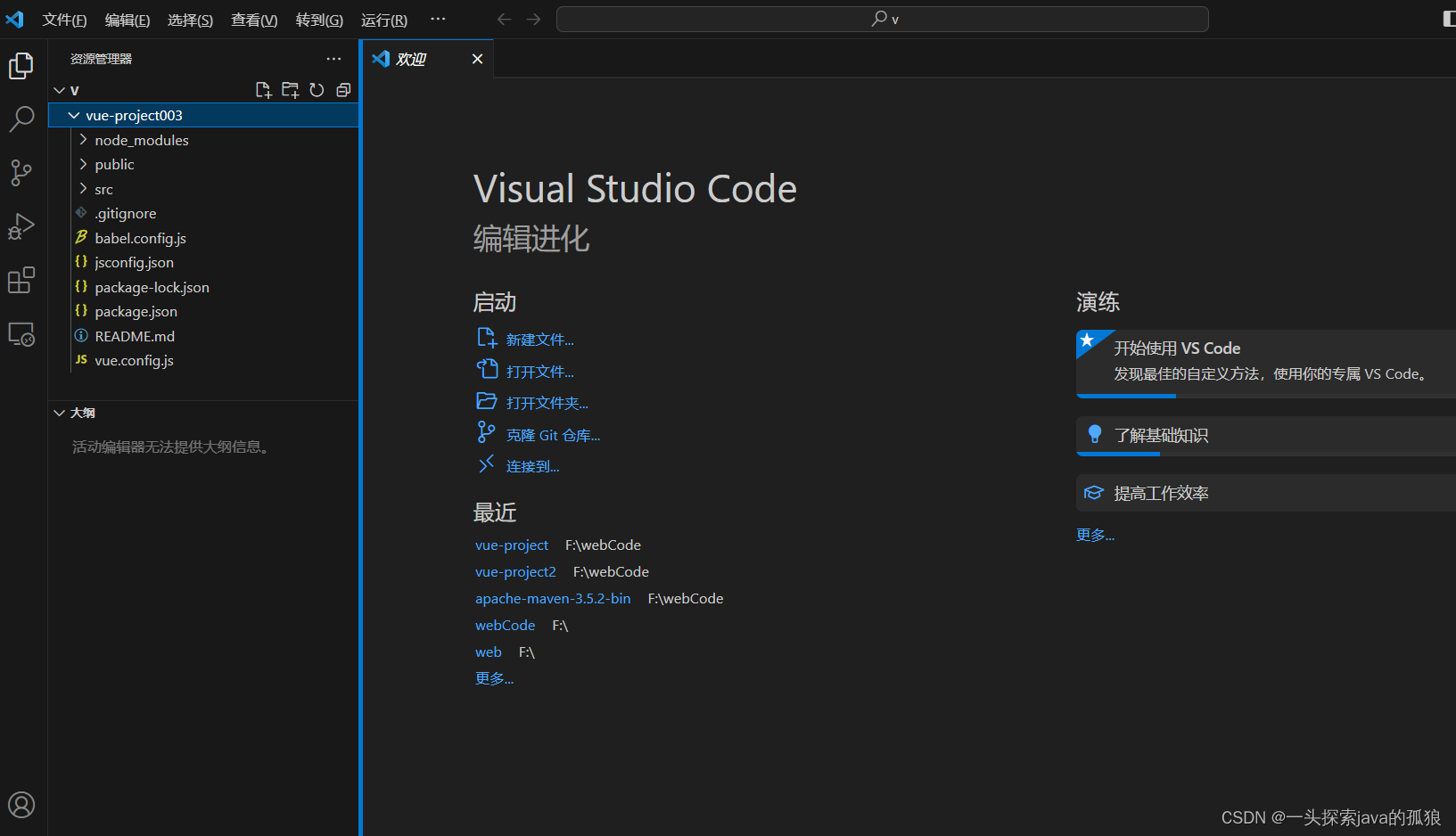This screenshot has height=836, width=1456.
Task: Collapse all folders in explorer
Action: (x=343, y=90)
